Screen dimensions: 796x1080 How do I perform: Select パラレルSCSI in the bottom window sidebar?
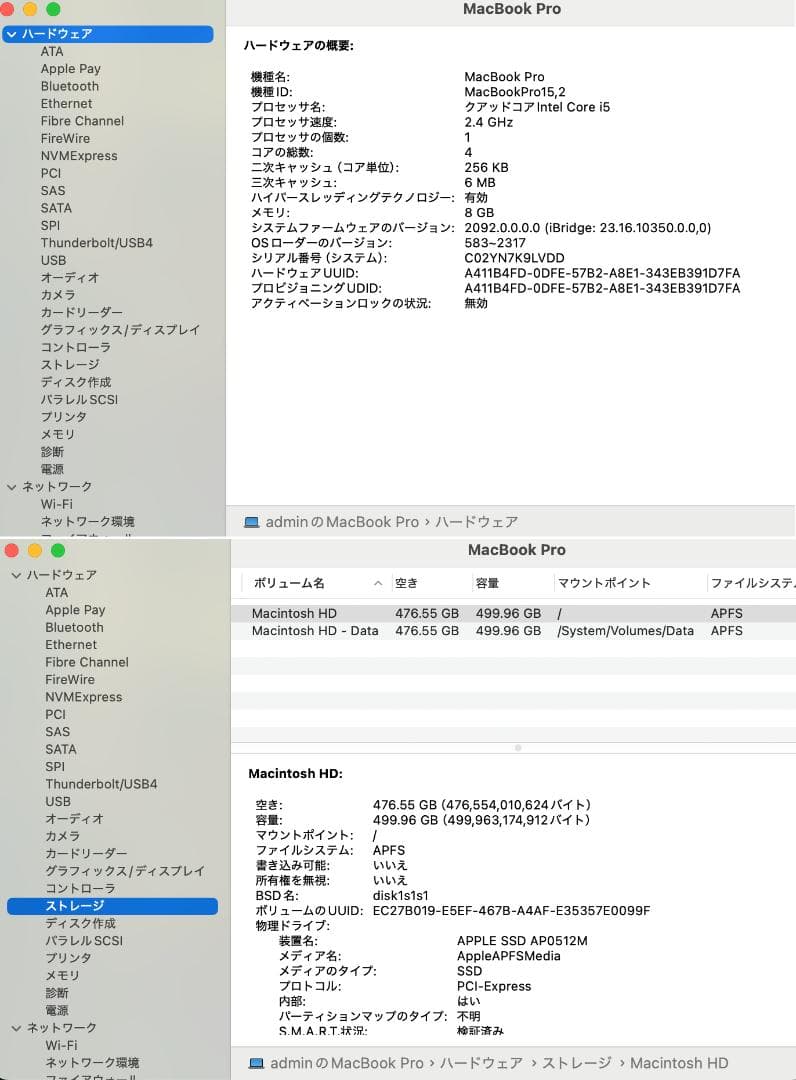click(x=84, y=941)
